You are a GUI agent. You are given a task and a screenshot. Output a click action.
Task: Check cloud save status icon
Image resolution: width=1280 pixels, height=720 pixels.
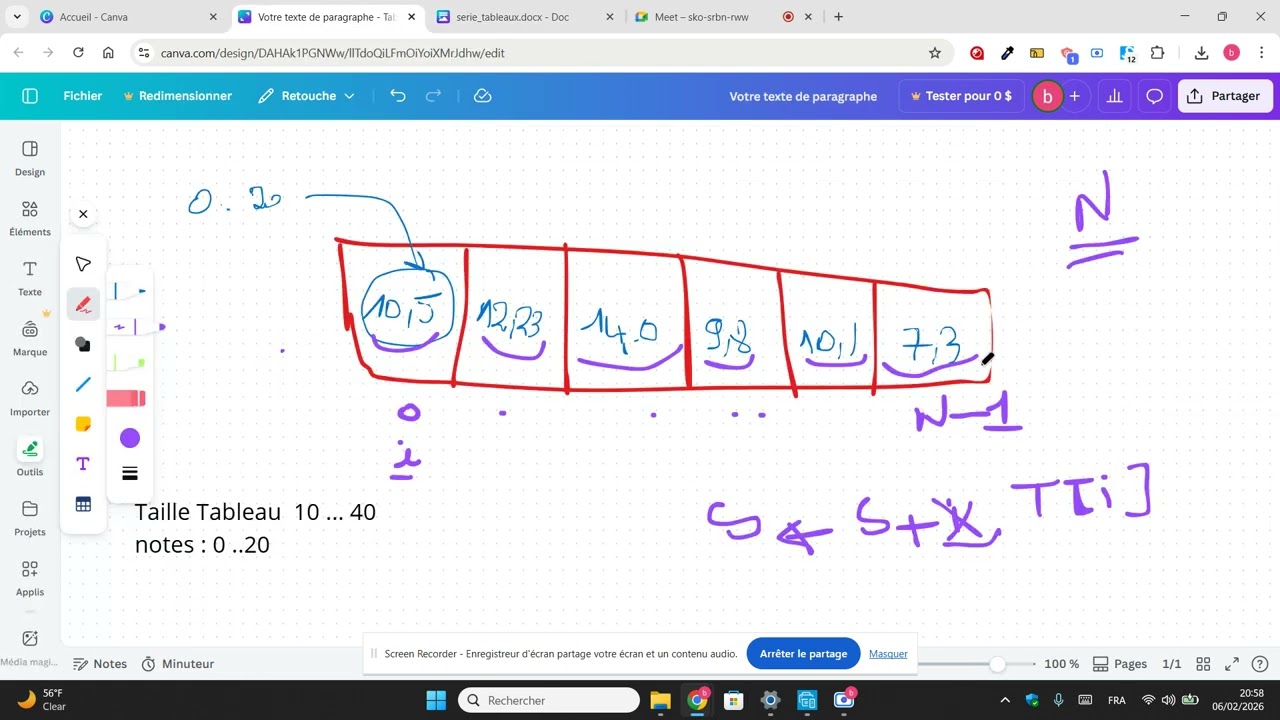pos(482,96)
